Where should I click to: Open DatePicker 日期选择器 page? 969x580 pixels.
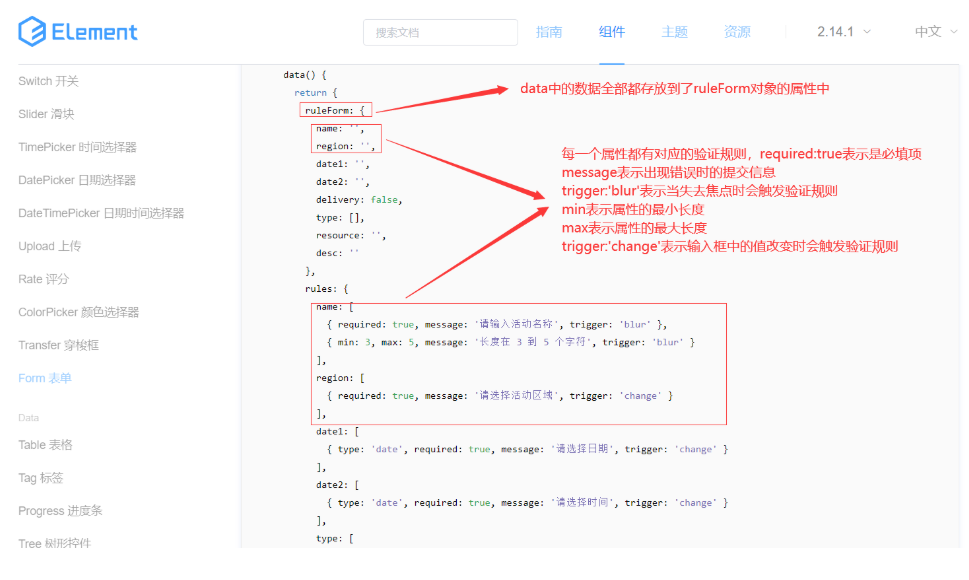click(77, 180)
